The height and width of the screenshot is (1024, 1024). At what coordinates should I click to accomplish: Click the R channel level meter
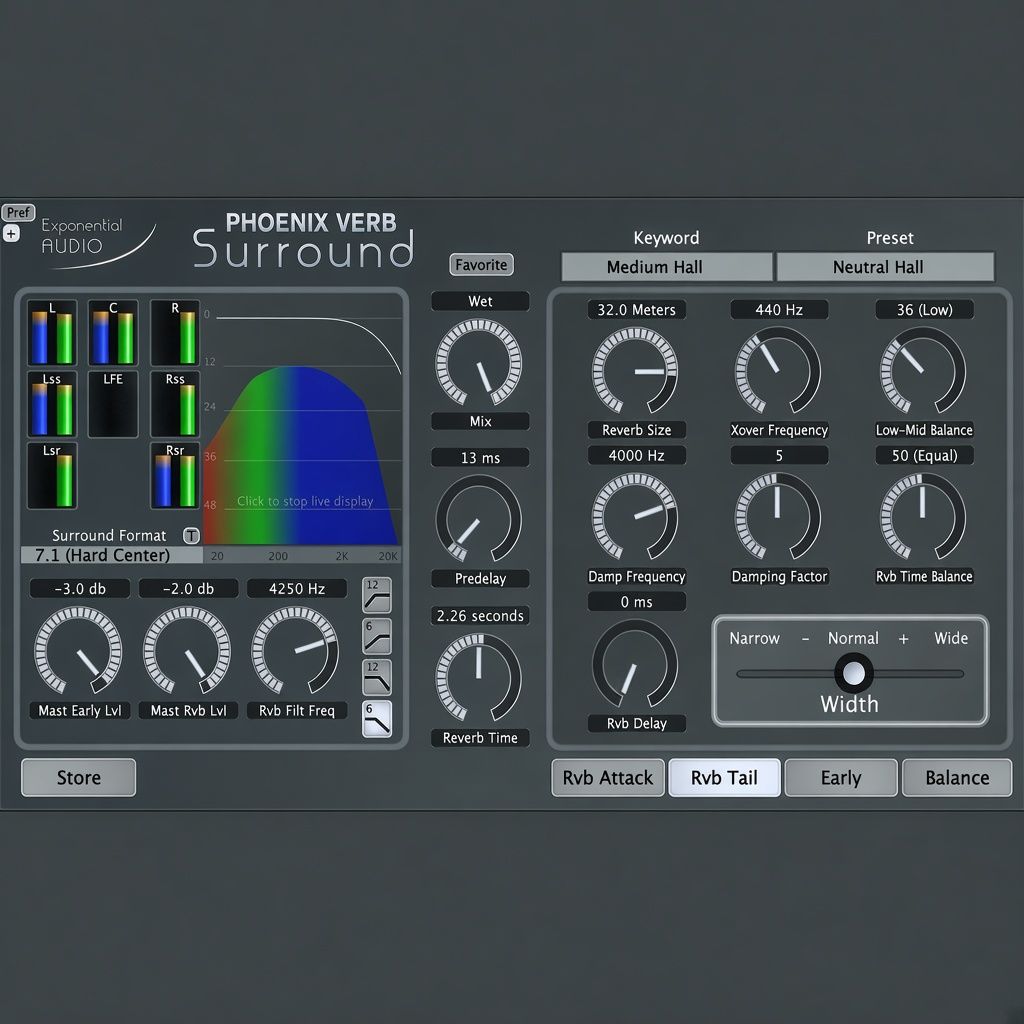click(175, 333)
